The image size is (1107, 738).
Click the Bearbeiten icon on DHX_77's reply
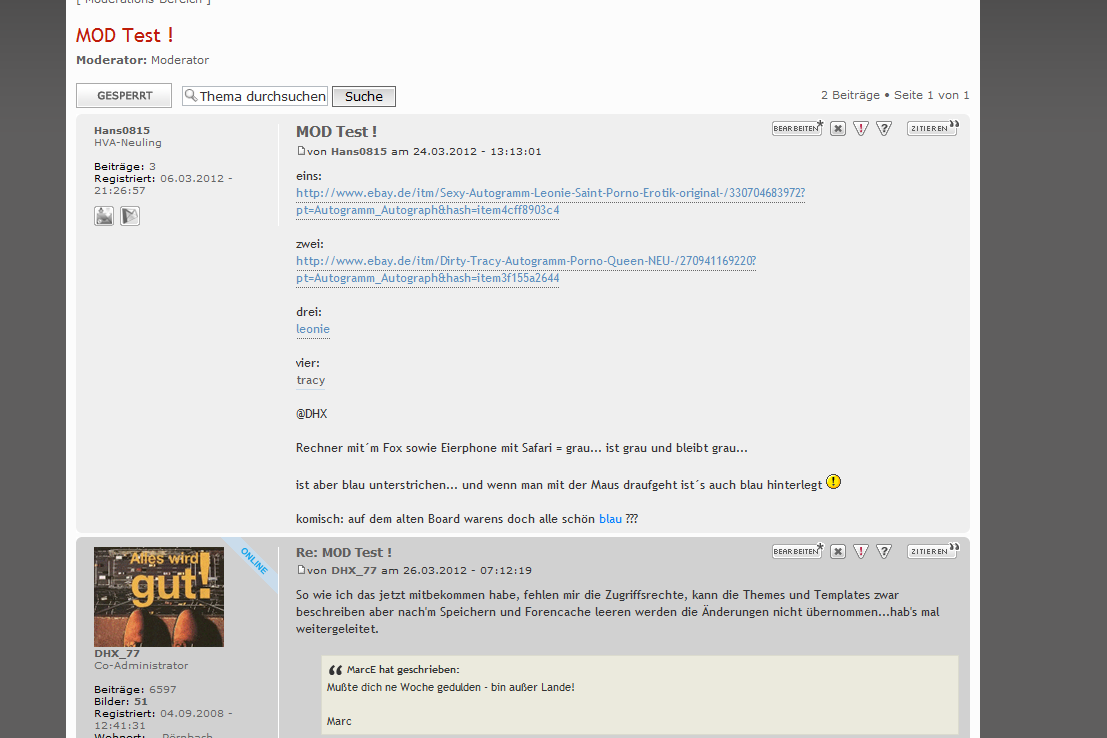[798, 551]
